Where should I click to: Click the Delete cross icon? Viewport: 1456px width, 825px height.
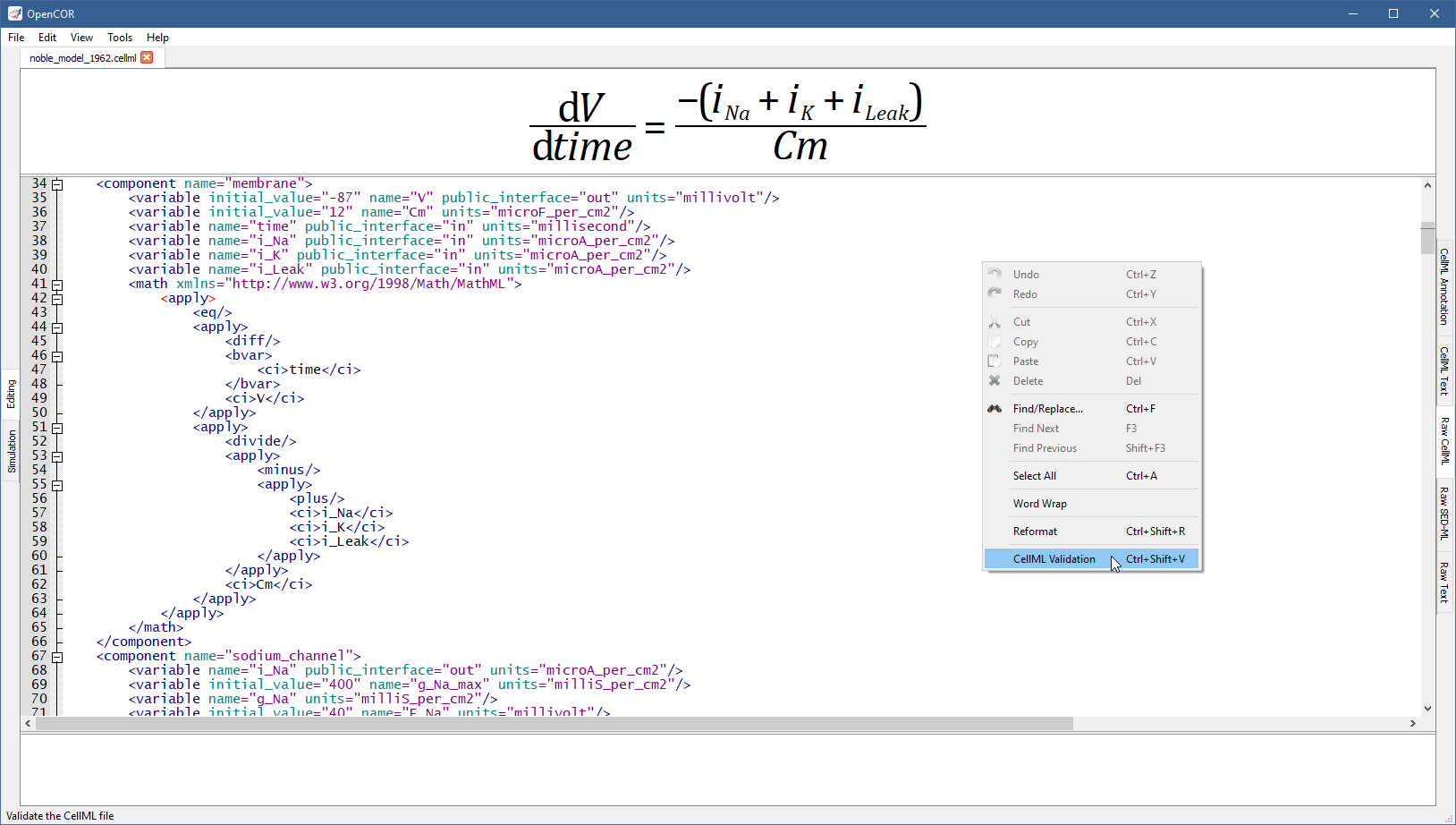pos(995,381)
